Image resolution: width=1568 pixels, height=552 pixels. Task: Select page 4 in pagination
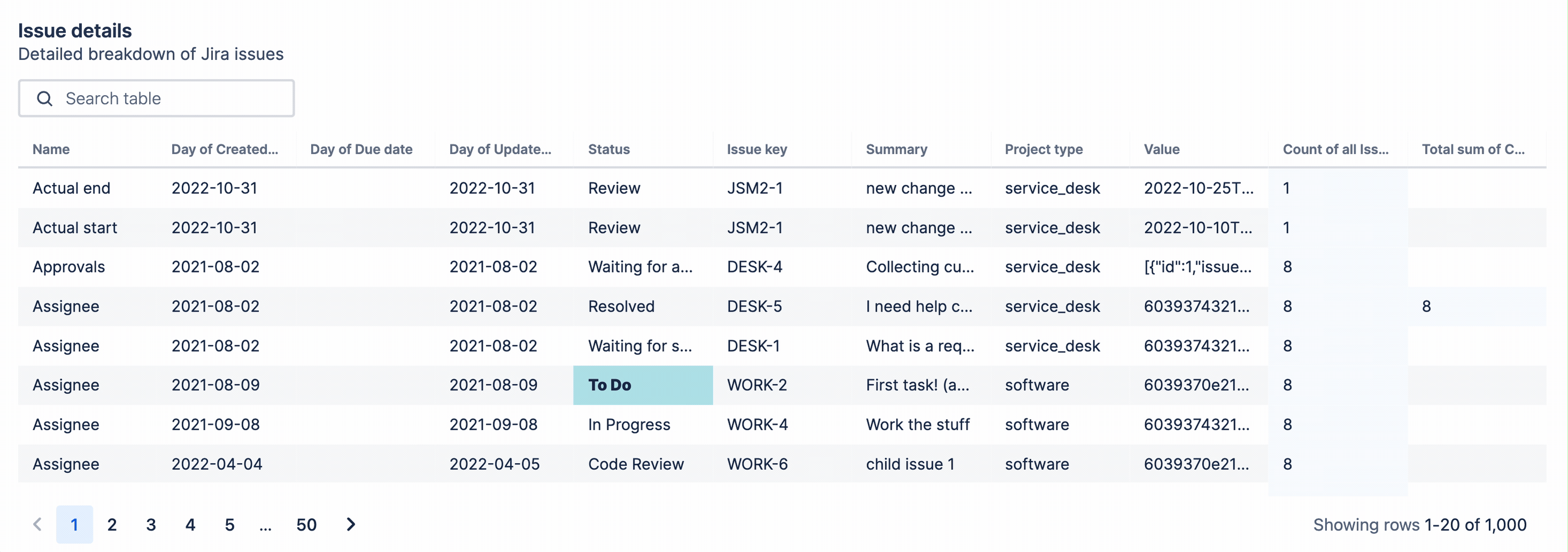190,524
